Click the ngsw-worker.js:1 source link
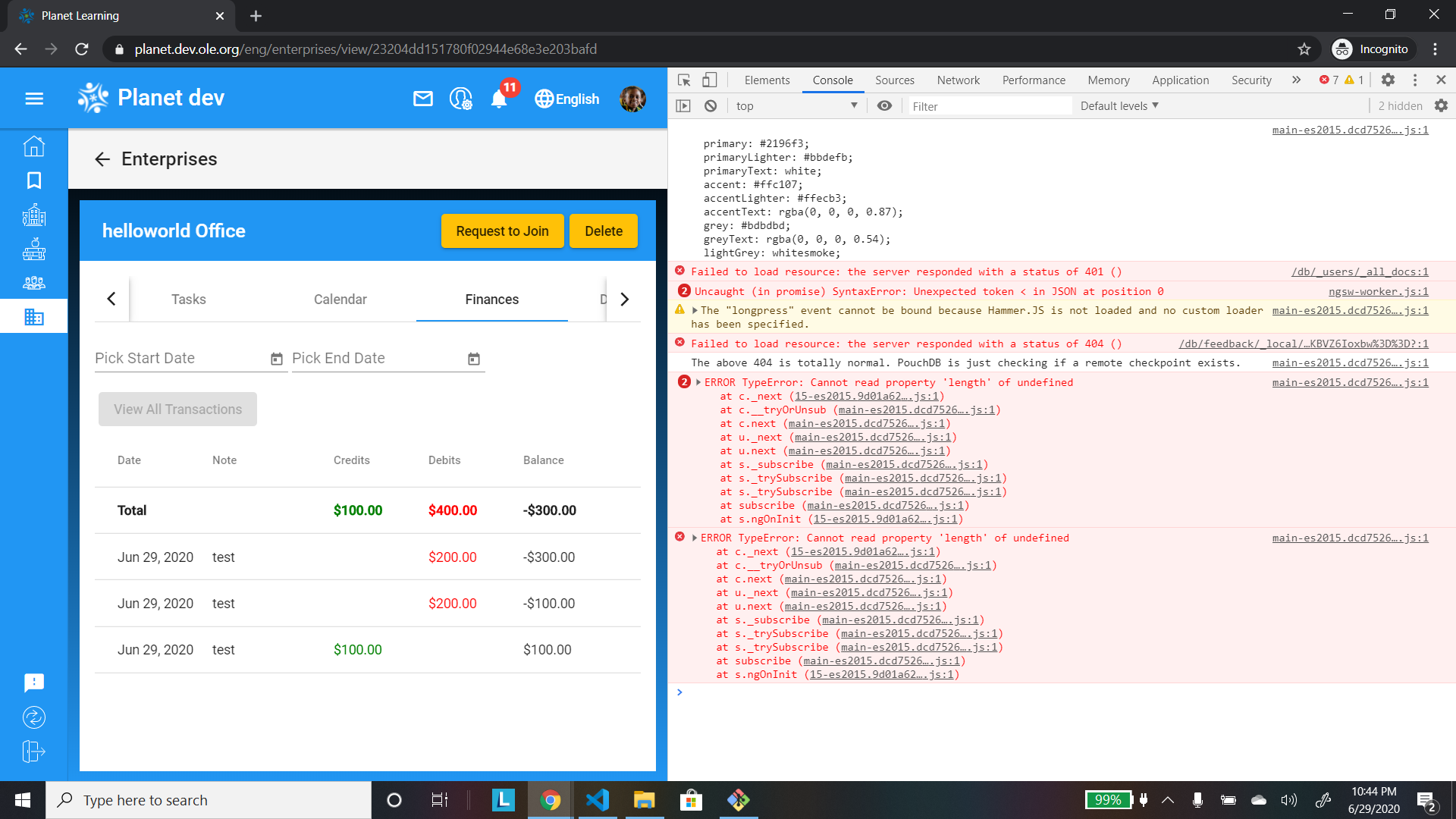This screenshot has width=1456, height=819. point(1378,291)
